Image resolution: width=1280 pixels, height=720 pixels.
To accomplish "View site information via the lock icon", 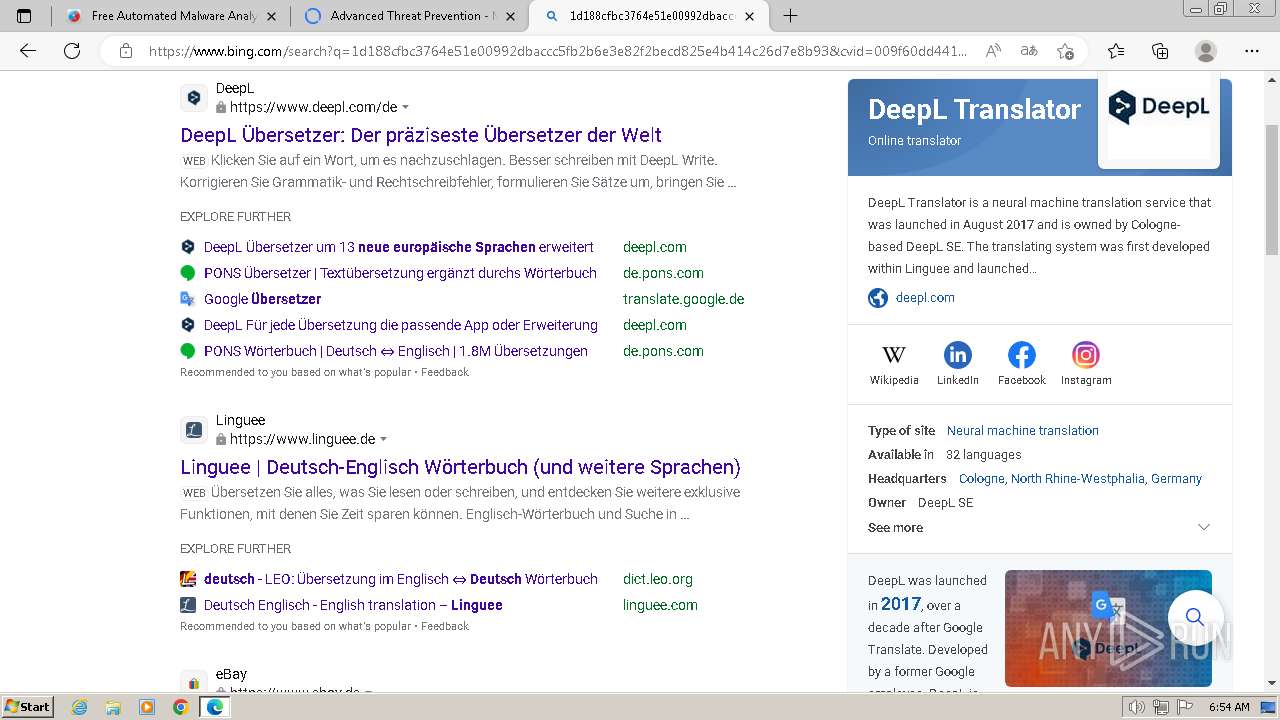I will pos(126,51).
